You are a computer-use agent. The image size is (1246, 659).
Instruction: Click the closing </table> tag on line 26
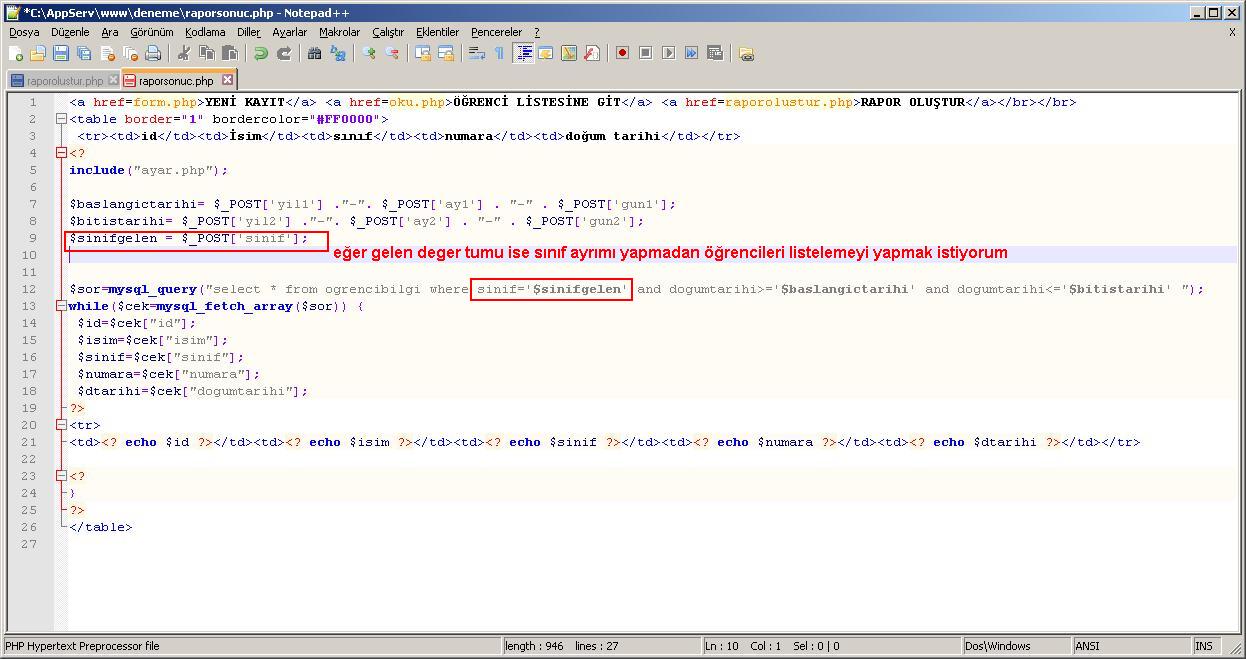pyautogui.click(x=101, y=527)
